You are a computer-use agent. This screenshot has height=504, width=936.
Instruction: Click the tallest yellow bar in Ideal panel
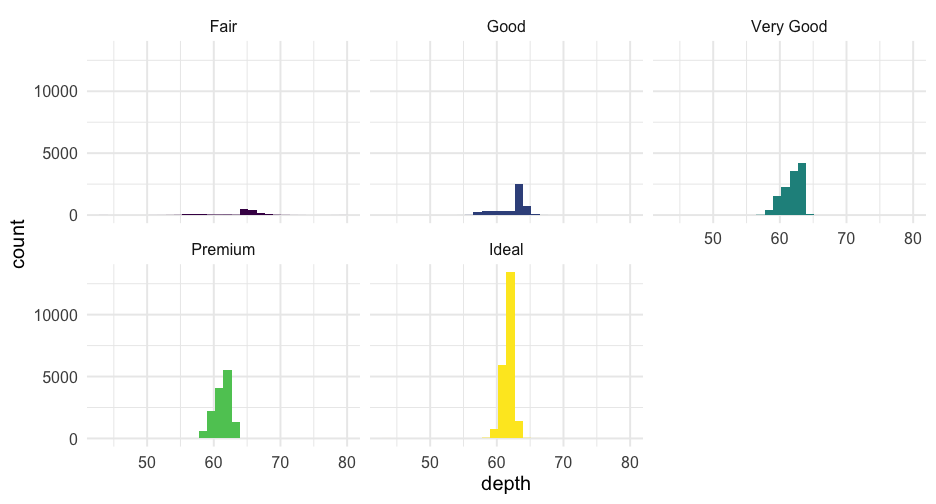click(510, 350)
